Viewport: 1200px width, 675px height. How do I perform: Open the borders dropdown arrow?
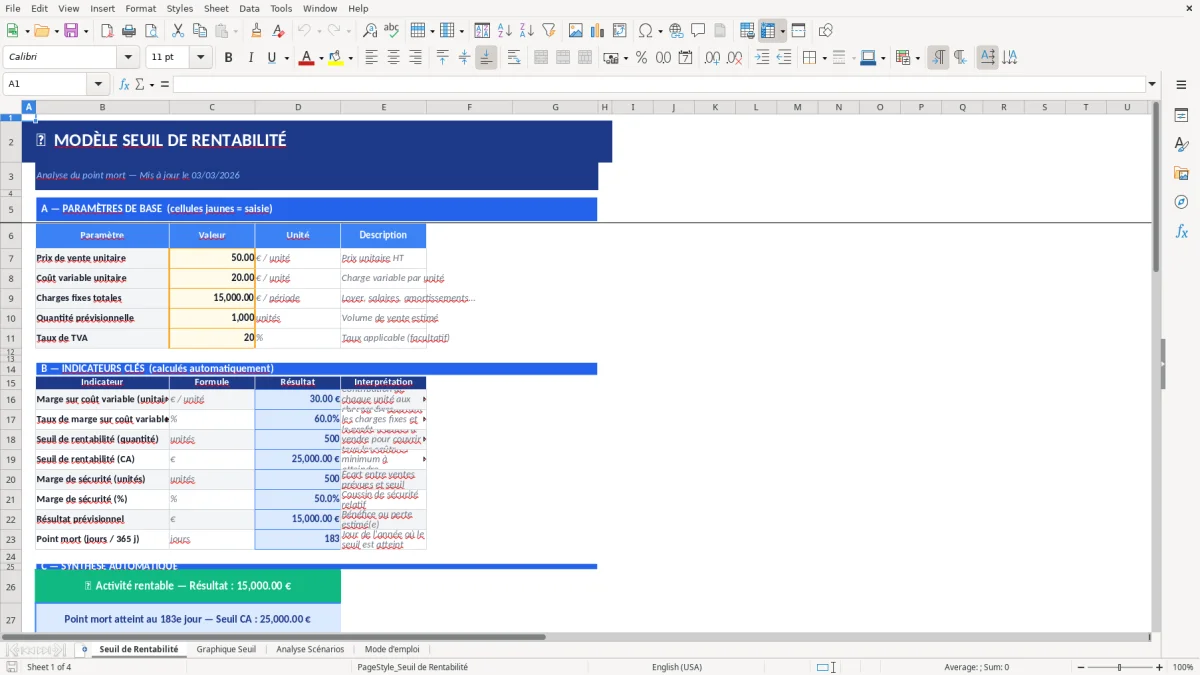pyautogui.click(x=824, y=58)
